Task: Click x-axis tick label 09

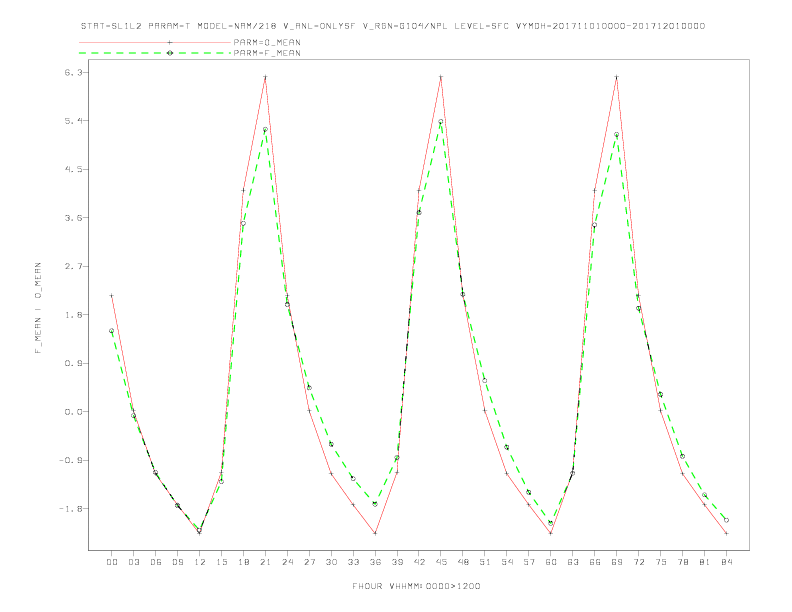Action: (177, 562)
